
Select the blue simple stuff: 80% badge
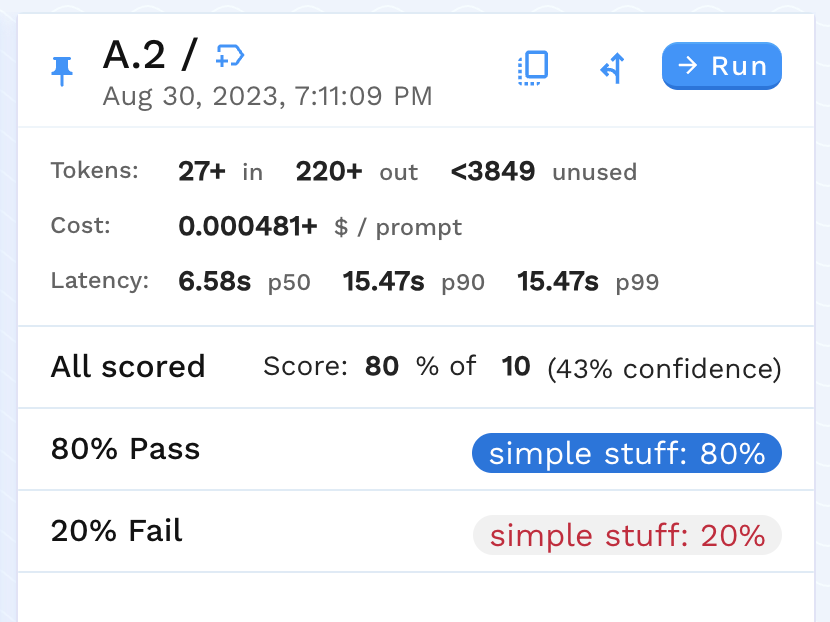pyautogui.click(x=627, y=453)
